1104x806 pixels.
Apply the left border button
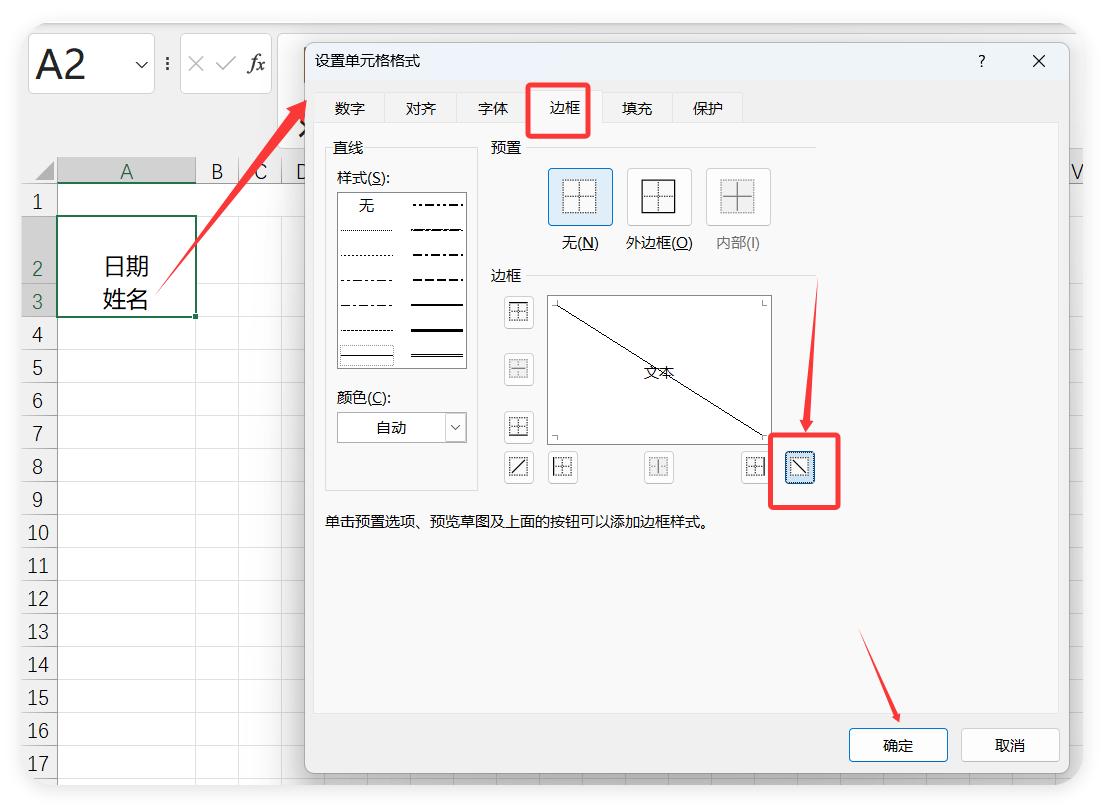click(563, 467)
